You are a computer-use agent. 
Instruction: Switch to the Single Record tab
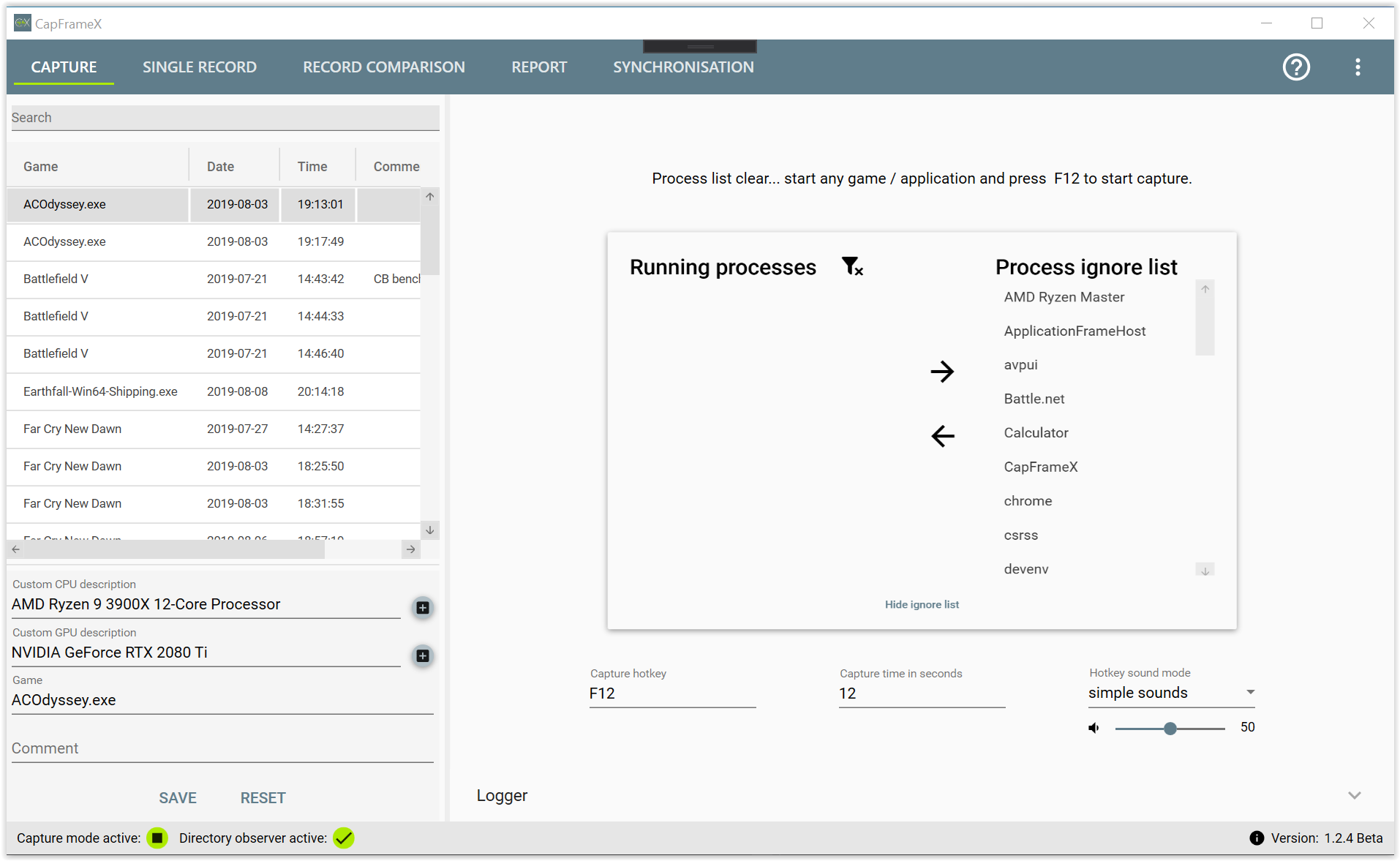(x=199, y=67)
